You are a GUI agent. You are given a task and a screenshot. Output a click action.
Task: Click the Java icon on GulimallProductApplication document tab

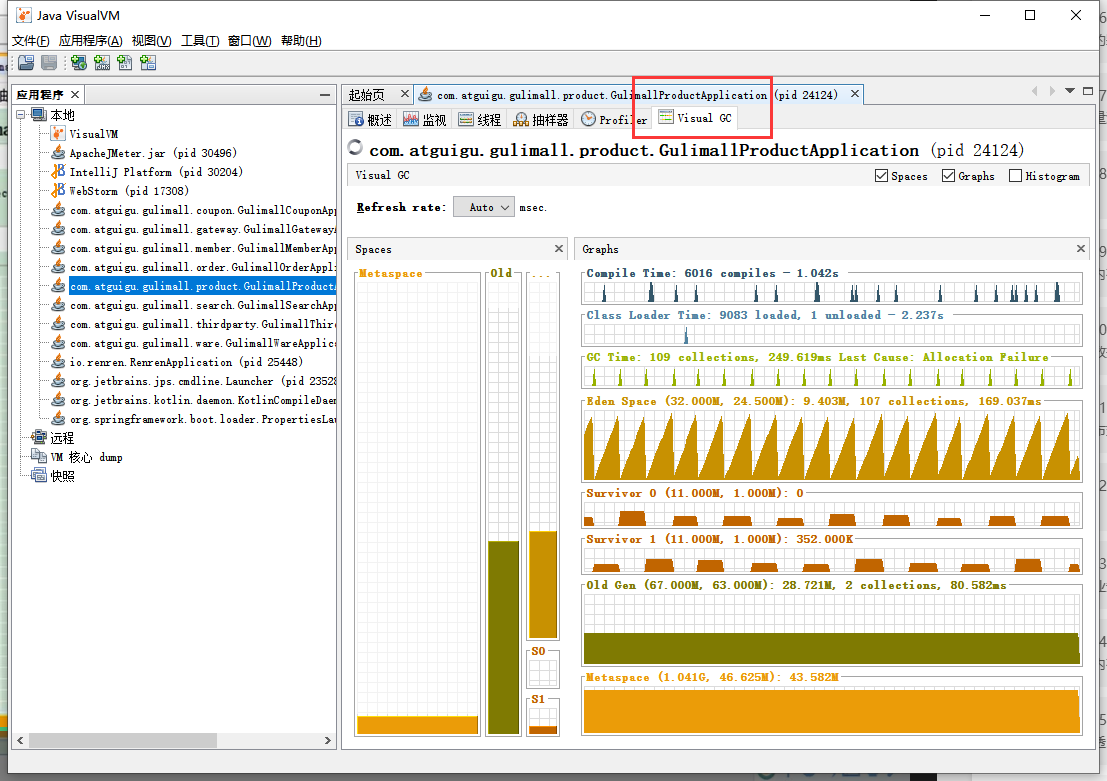point(425,94)
